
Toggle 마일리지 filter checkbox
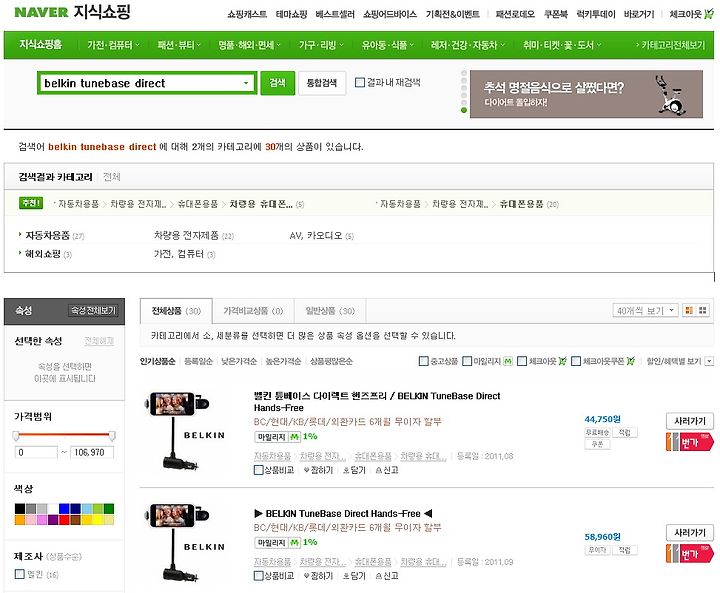tap(467, 361)
